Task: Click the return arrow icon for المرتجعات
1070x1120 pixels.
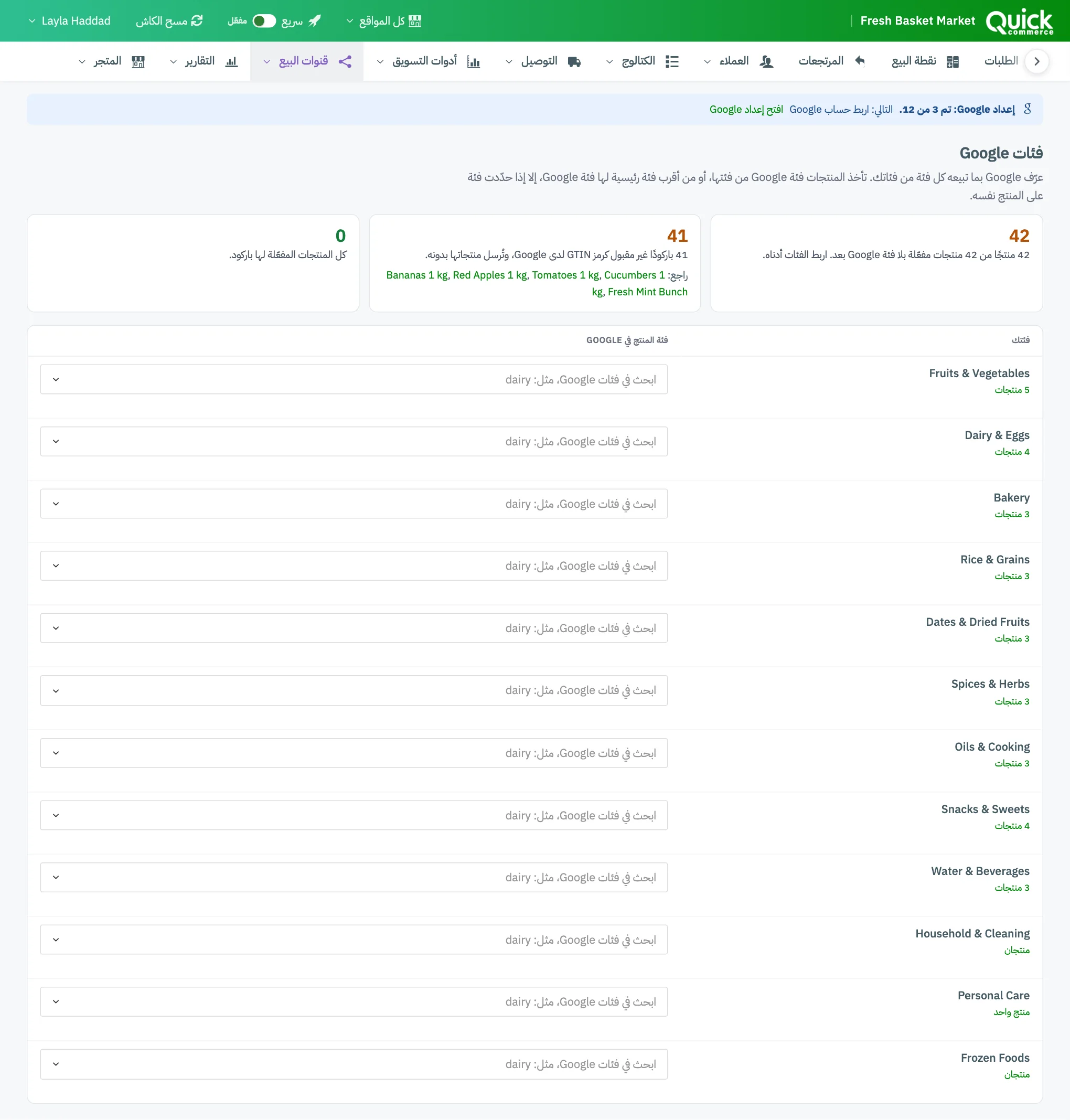Action: click(860, 61)
